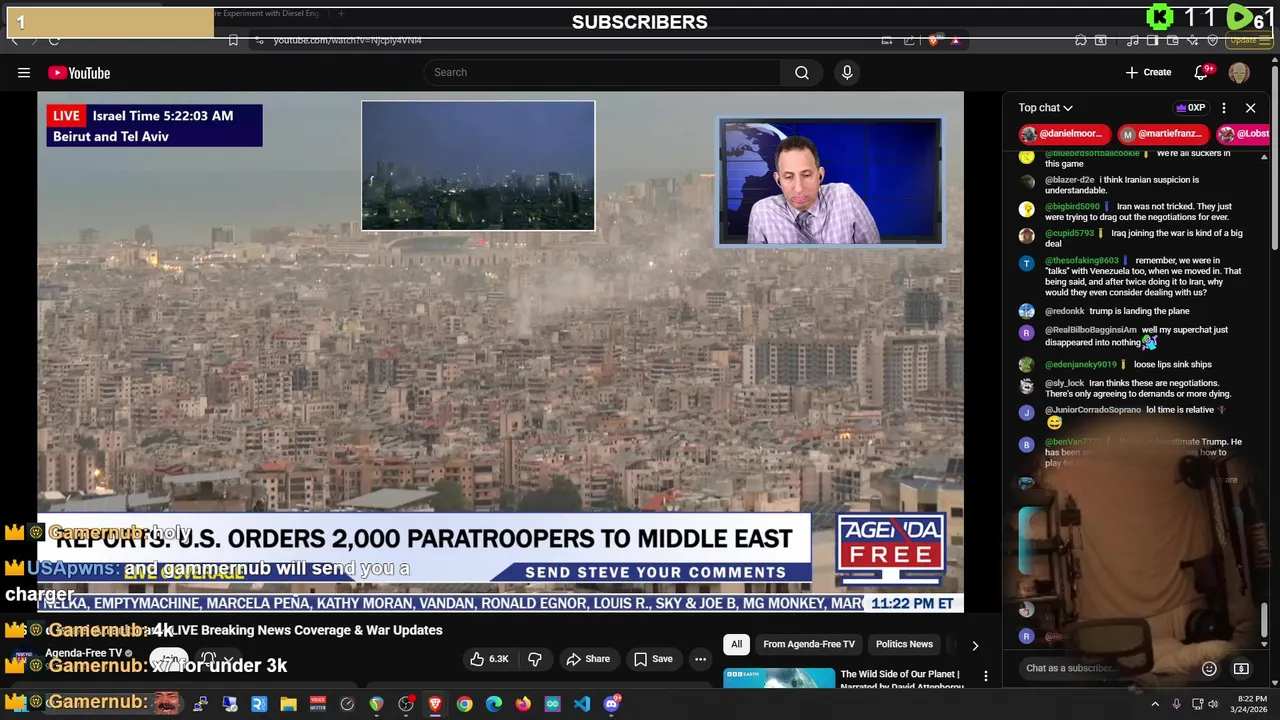Open Wild Side of Our Planet thumbnail

click(779, 679)
